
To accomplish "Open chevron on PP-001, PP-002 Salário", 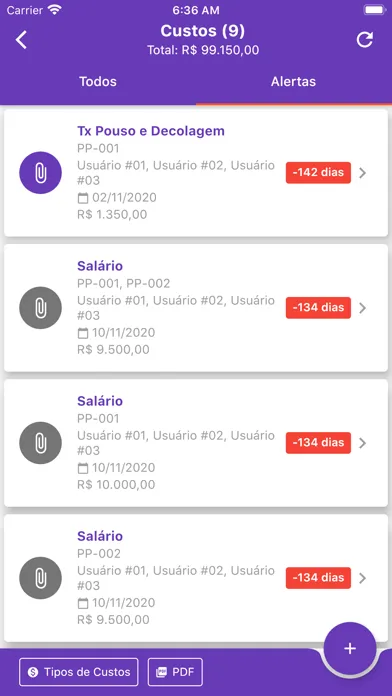I will pyautogui.click(x=363, y=308).
